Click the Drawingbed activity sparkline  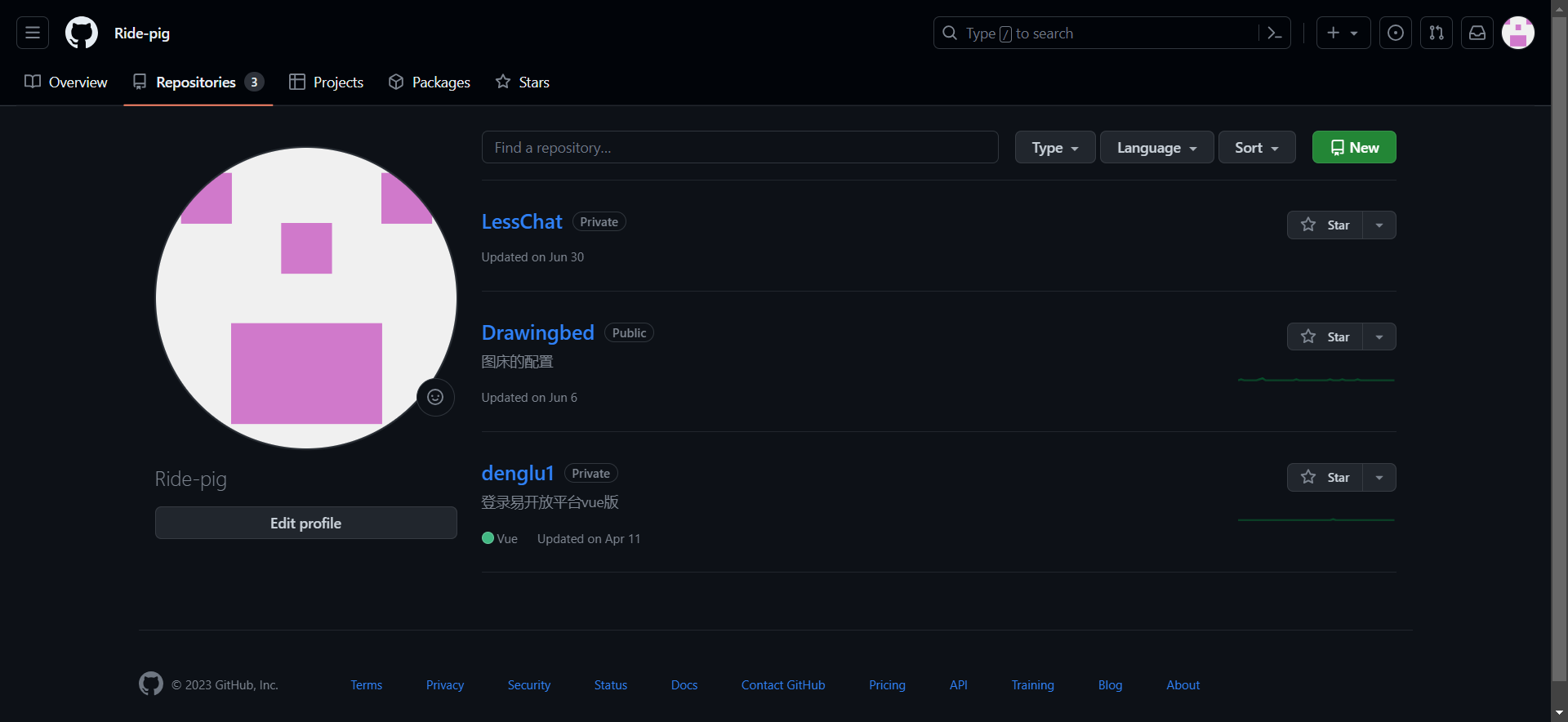pos(1316,380)
